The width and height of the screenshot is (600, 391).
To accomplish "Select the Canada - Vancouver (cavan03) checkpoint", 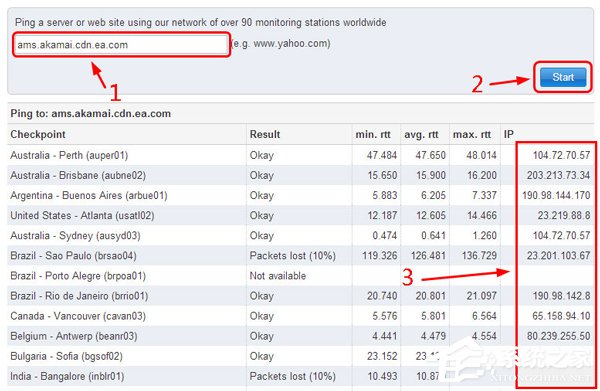I will click(x=78, y=316).
